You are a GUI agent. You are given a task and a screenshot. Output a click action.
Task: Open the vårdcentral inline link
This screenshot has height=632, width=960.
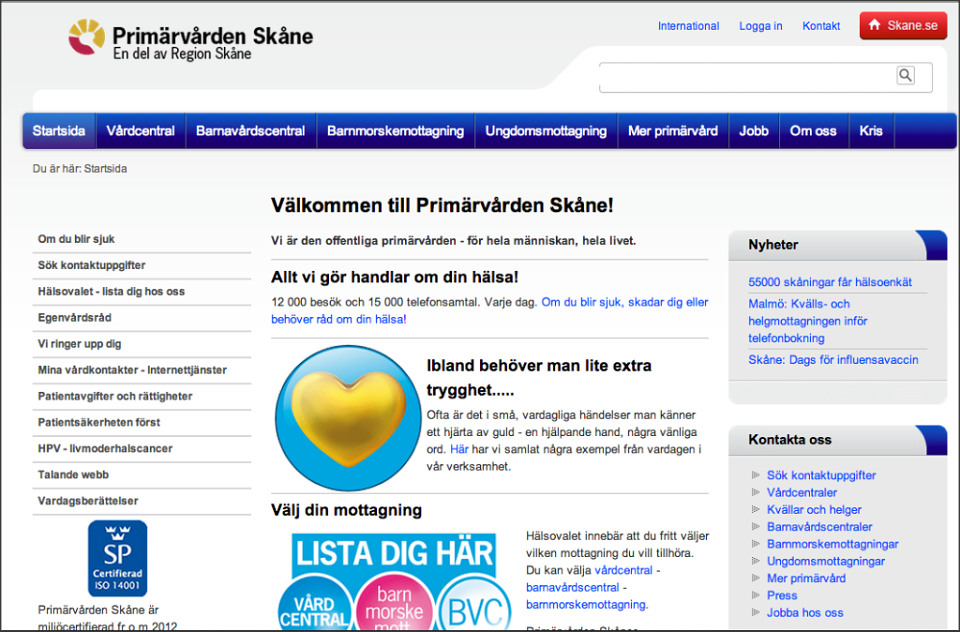(x=623, y=570)
